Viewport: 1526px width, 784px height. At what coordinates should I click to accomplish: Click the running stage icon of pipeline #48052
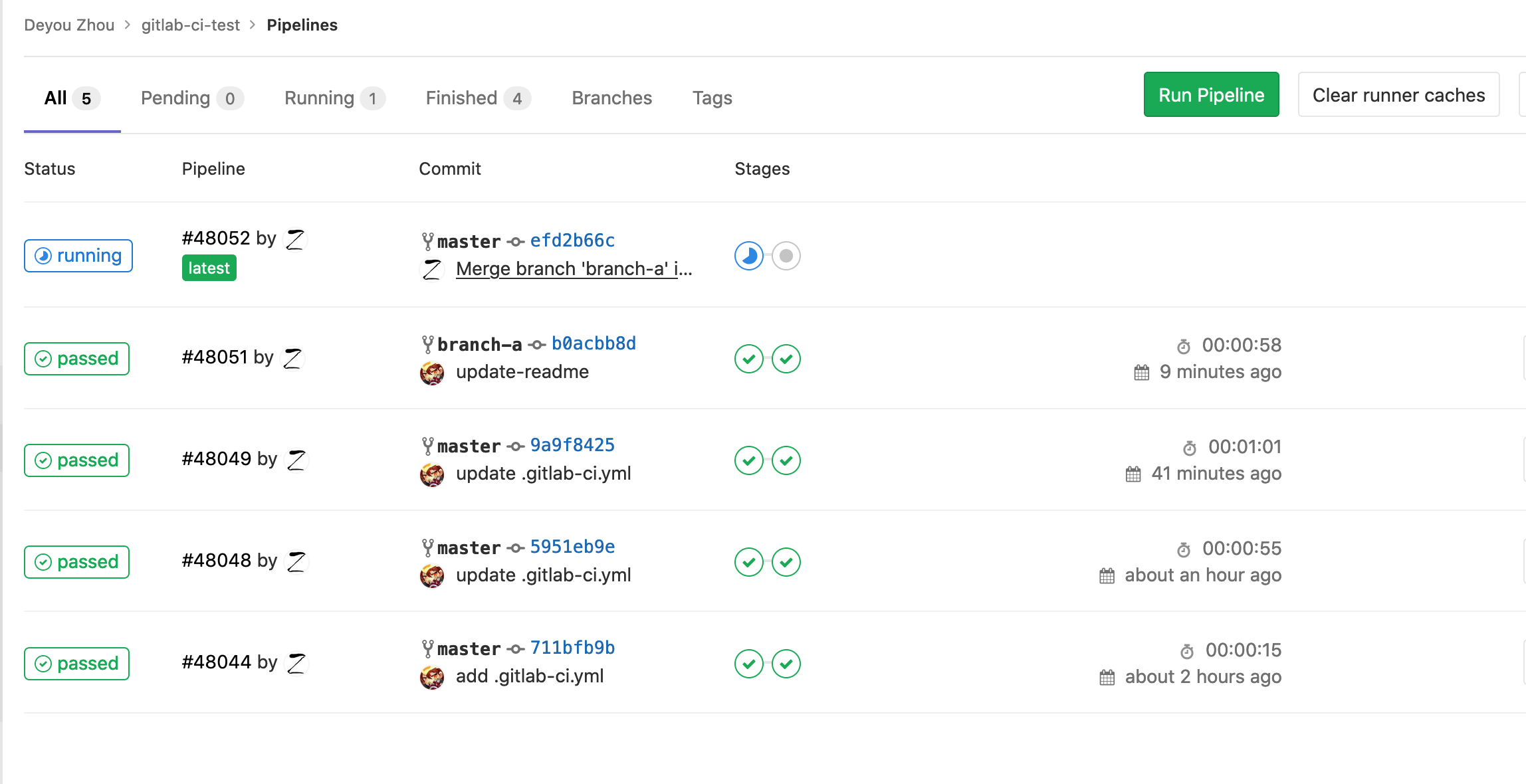(x=748, y=256)
